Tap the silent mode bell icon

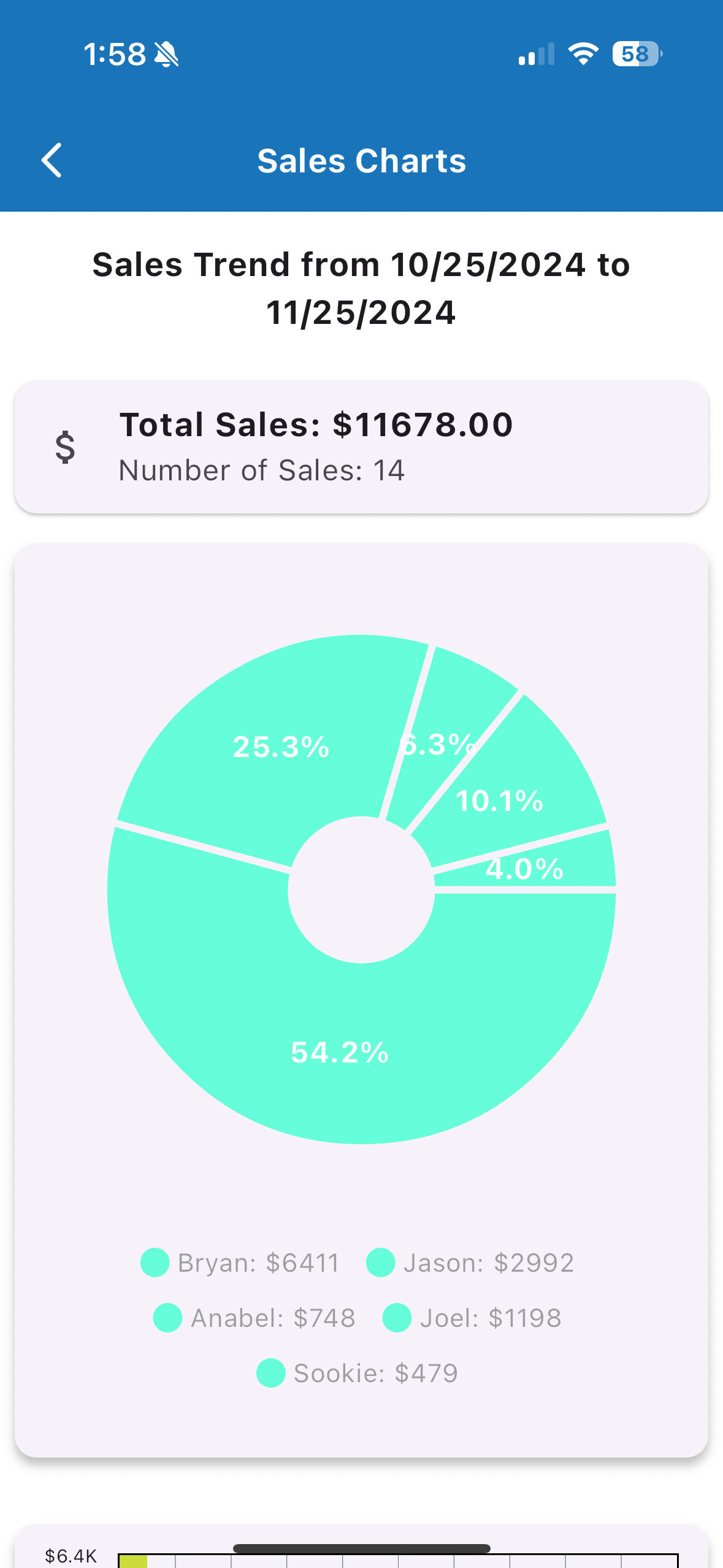coord(166,54)
